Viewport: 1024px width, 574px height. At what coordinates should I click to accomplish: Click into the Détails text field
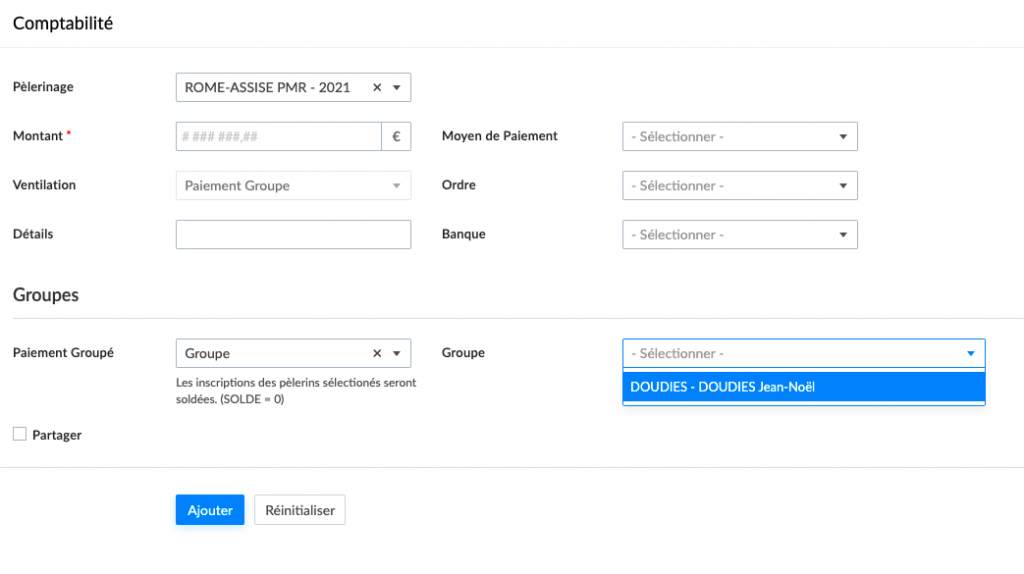click(293, 235)
